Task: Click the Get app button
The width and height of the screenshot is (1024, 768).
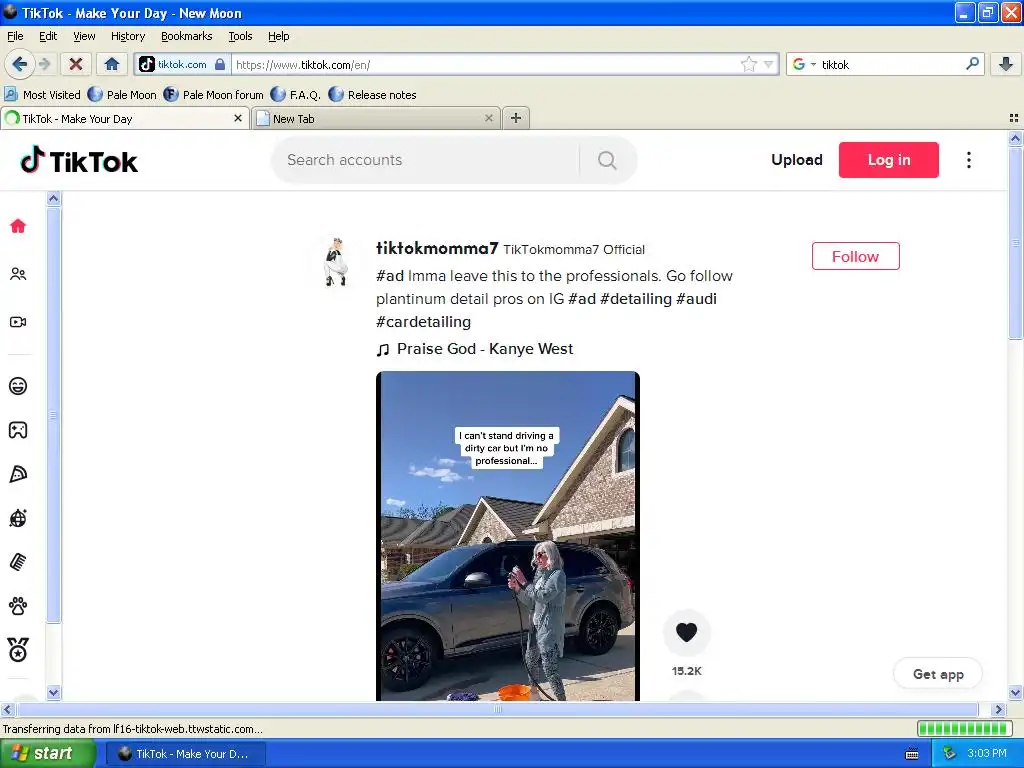Action: pyautogui.click(x=938, y=674)
